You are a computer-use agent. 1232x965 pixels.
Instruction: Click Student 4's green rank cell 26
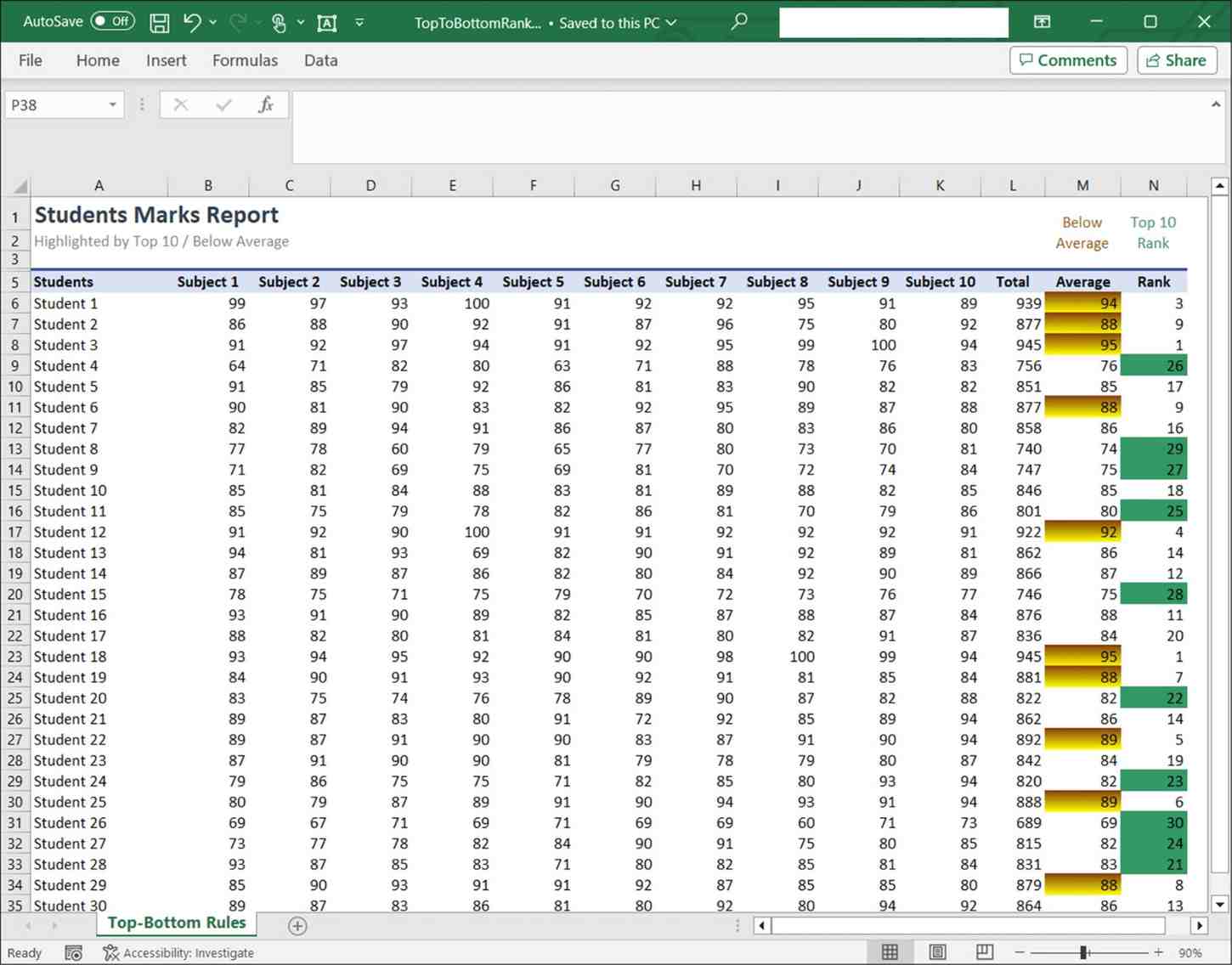tap(1153, 366)
